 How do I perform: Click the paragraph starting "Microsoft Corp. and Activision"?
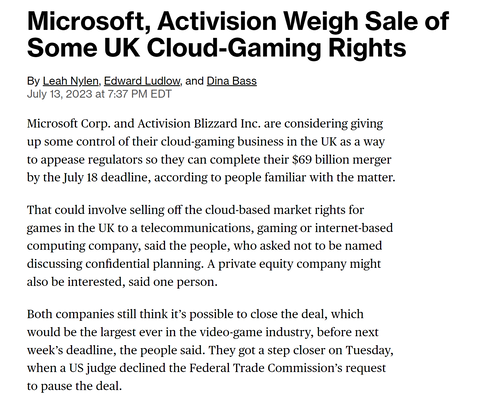coord(211,150)
